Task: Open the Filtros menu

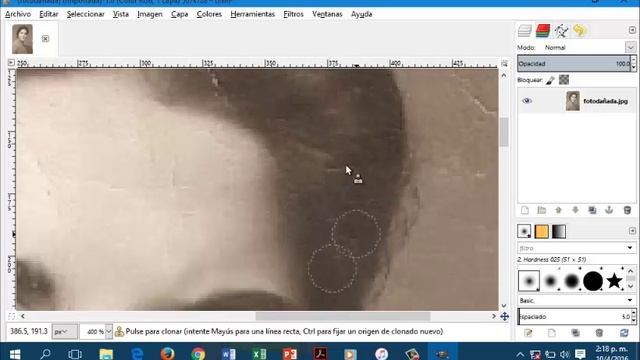Action: (x=293, y=14)
